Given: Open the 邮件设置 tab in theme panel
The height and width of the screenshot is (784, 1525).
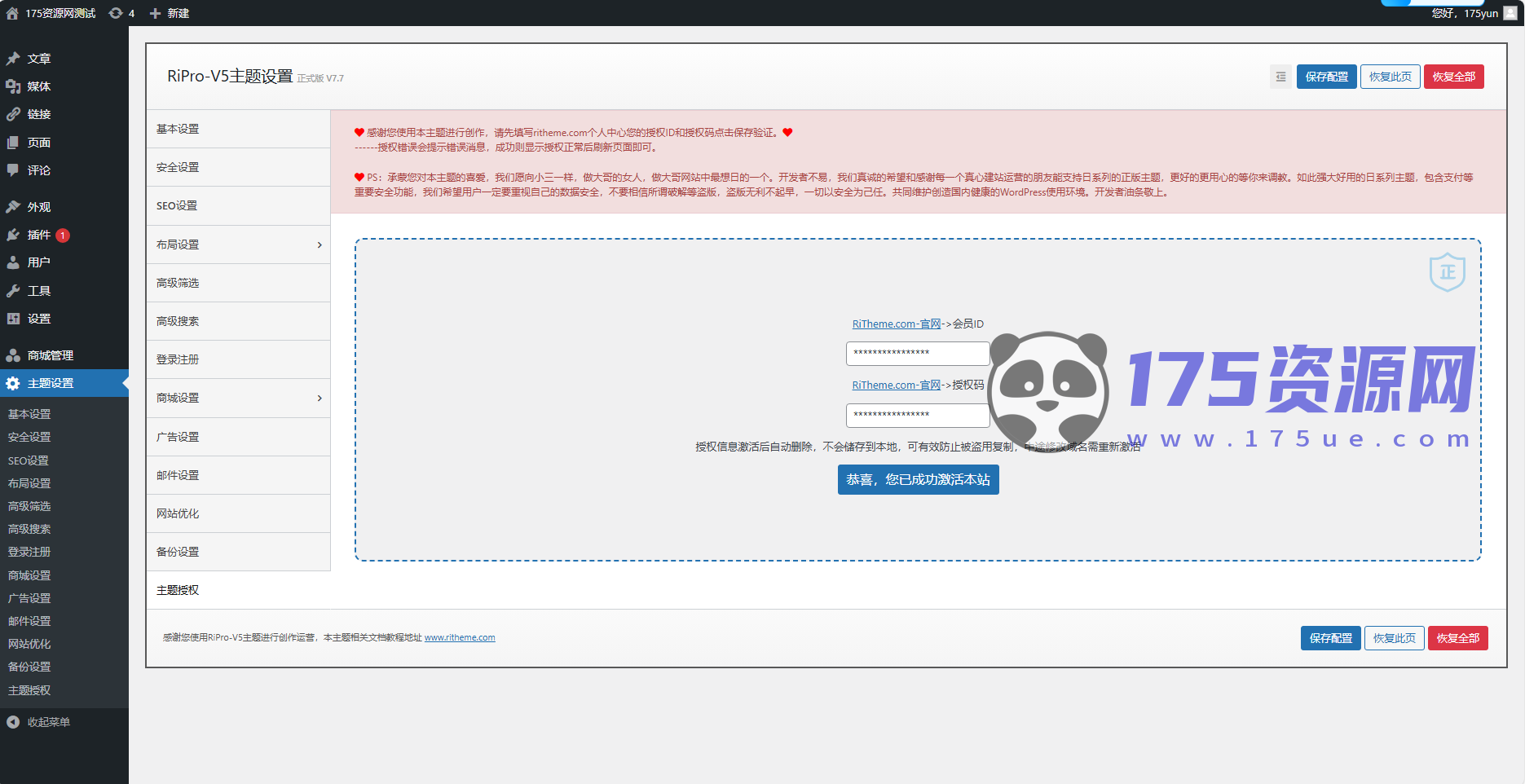Looking at the screenshot, I should click(238, 475).
